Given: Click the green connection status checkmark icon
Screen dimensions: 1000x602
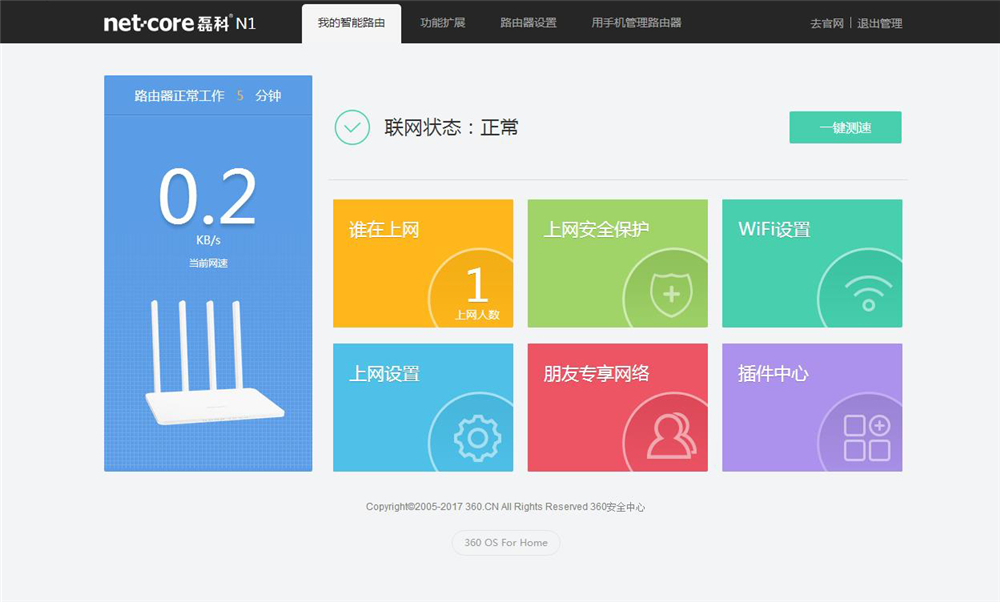Looking at the screenshot, I should point(350,128).
